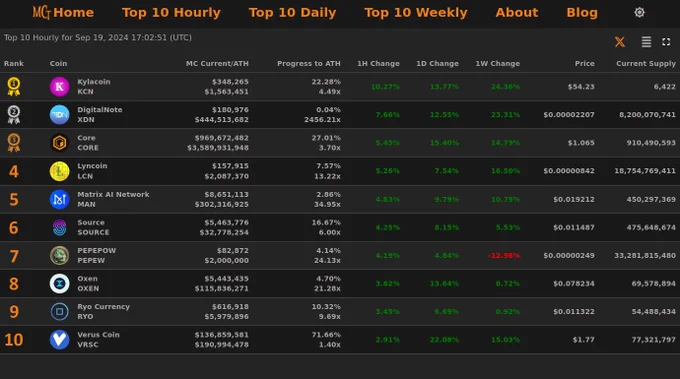This screenshot has height=379, width=680.
Task: Click the Verus Coin V logo
Action: coord(59,340)
